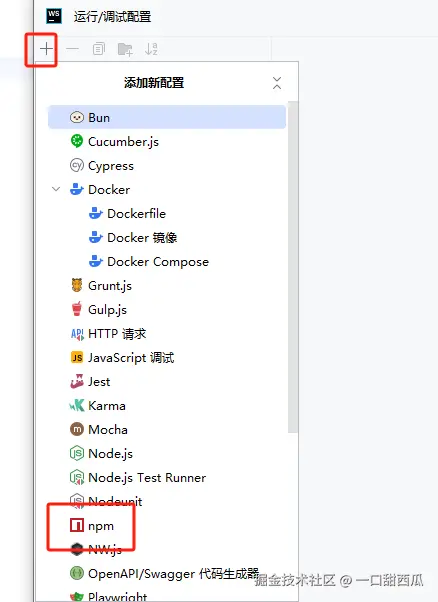Image resolution: width=438 pixels, height=602 pixels.
Task: Choose the Node.js configuration
Action: (x=167, y=453)
